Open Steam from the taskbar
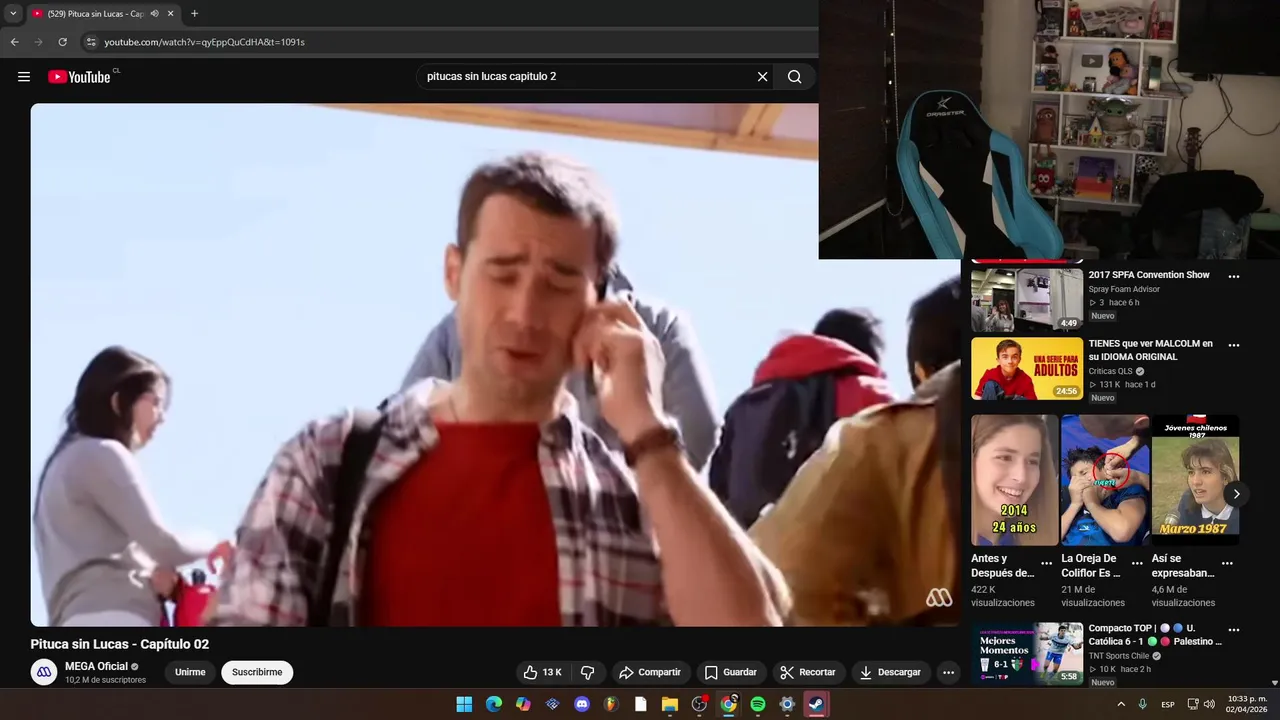Viewport: 1280px width, 720px height. click(816, 704)
